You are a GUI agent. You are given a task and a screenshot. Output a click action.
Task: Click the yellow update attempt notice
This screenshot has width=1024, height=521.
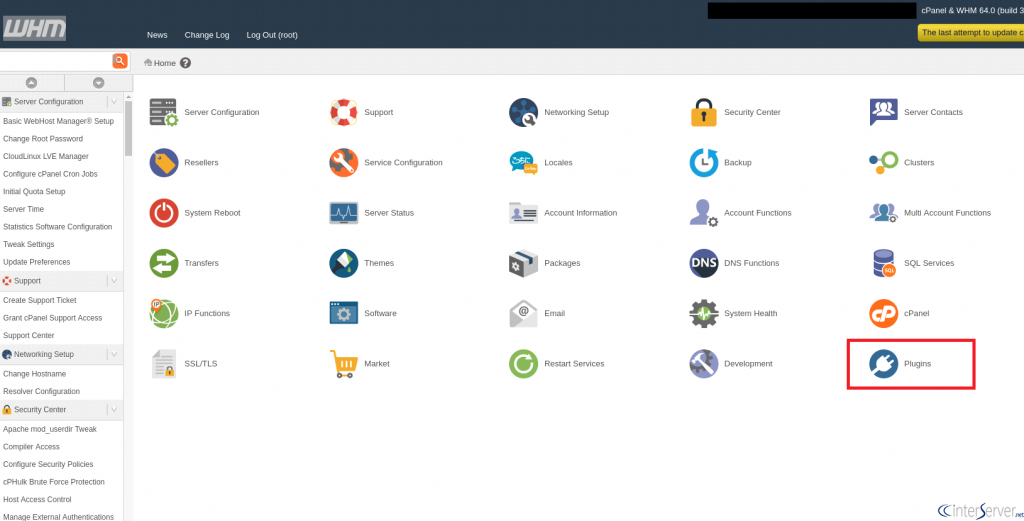click(970, 33)
